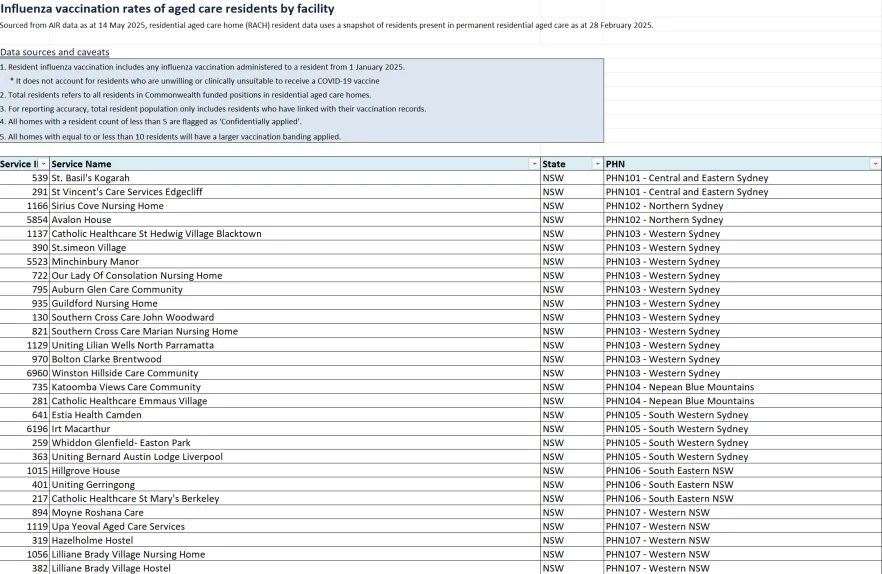This screenshot has width=882, height=574.
Task: Click the 'Data sources and caveats' heading
Action: pyautogui.click(x=55, y=52)
